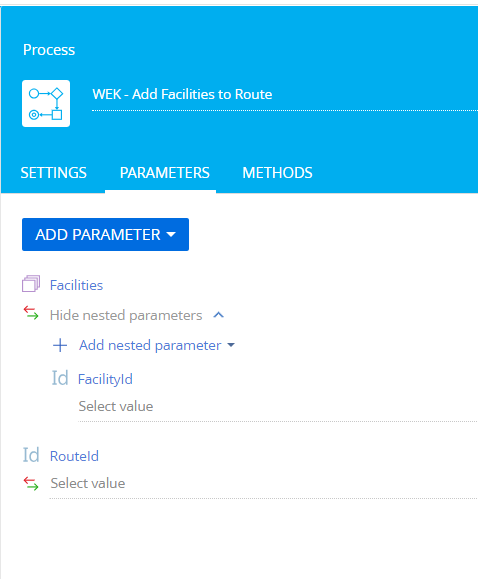Click the RouteId Select value field
The image size is (478, 579).
(x=264, y=484)
